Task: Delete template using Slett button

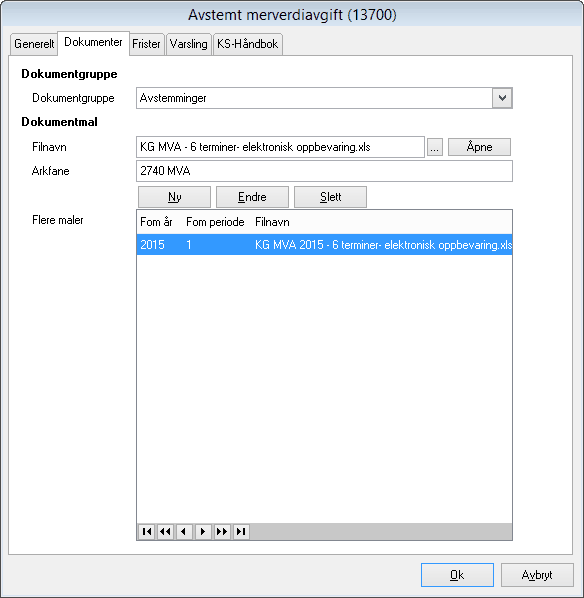Action: click(330, 197)
